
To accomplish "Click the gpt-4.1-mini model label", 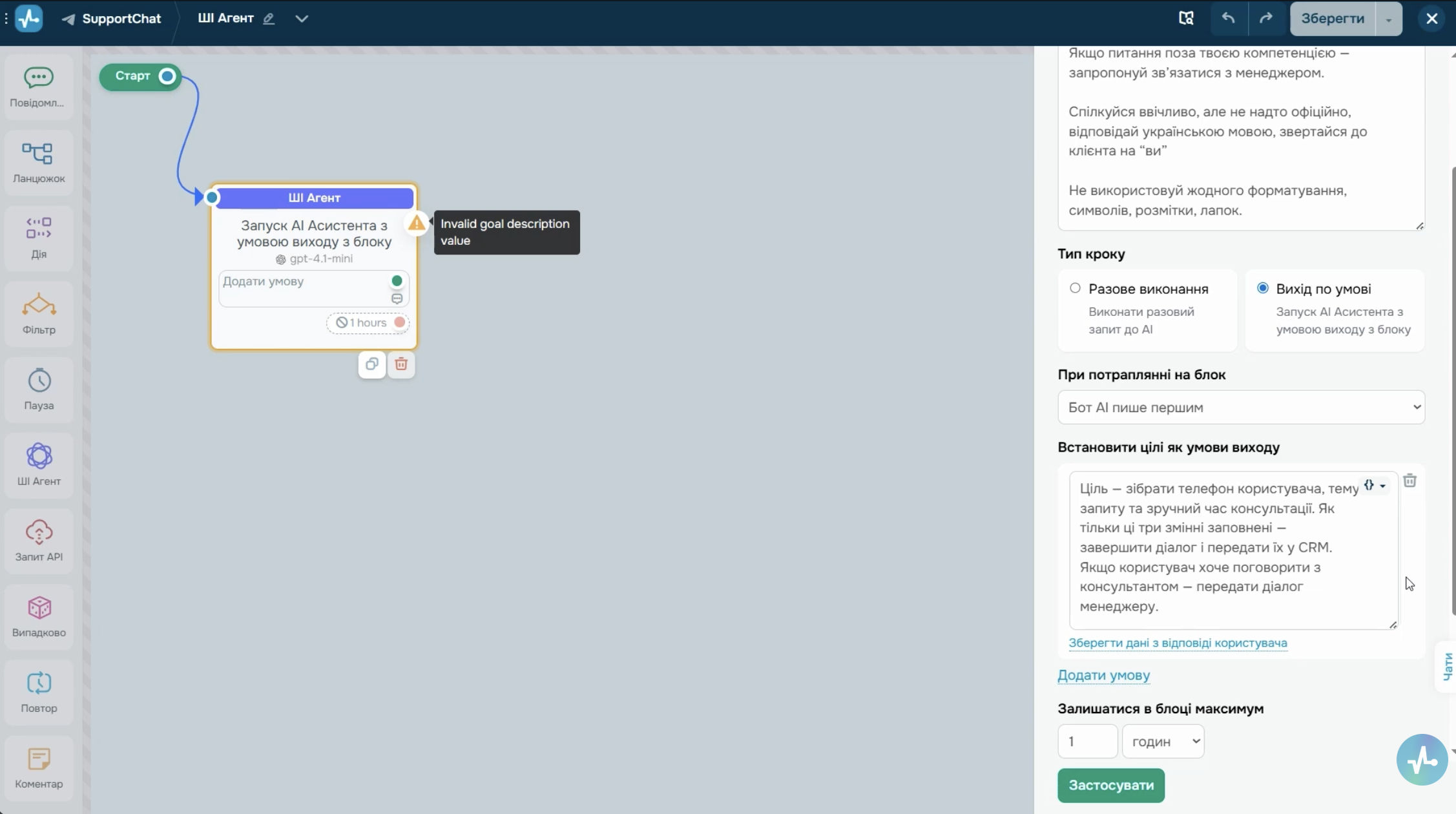I will [315, 258].
